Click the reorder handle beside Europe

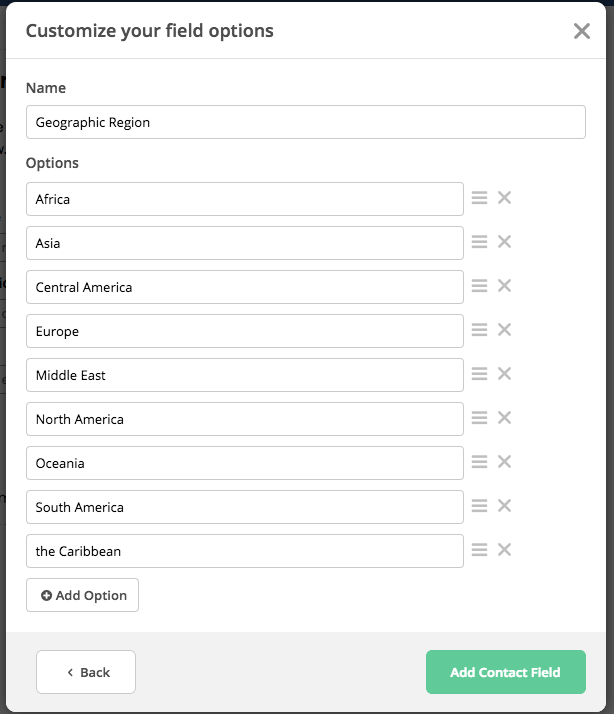(479, 330)
